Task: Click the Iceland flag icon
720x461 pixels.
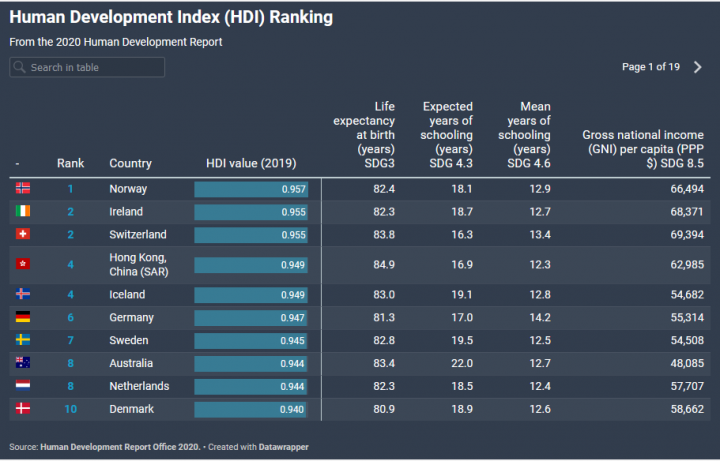Action: point(24,295)
